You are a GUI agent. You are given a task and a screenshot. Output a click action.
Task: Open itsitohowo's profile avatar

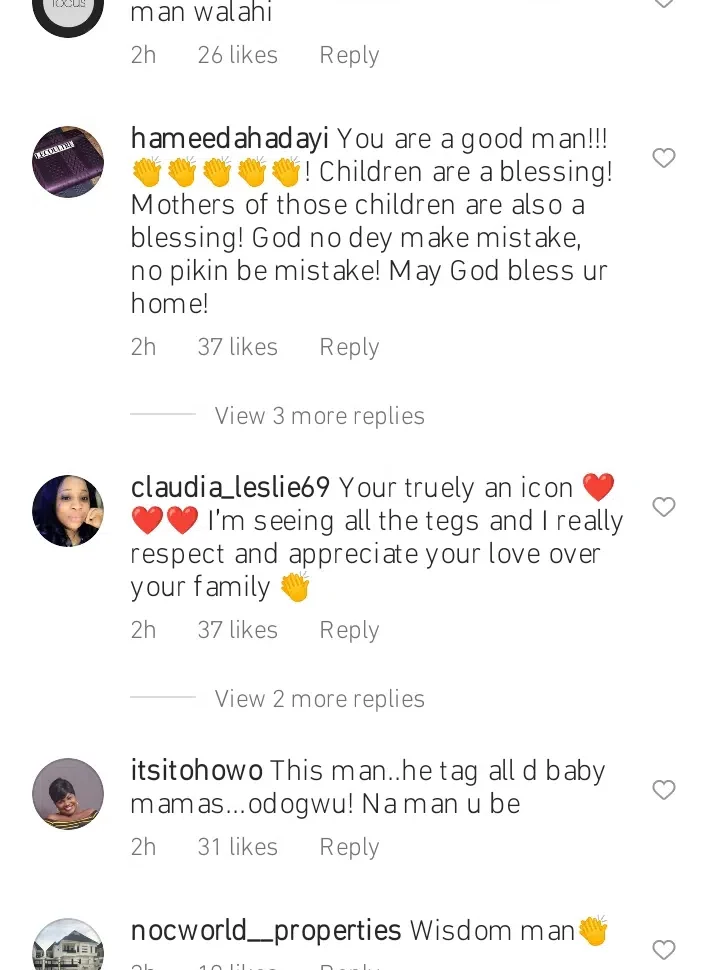68,794
